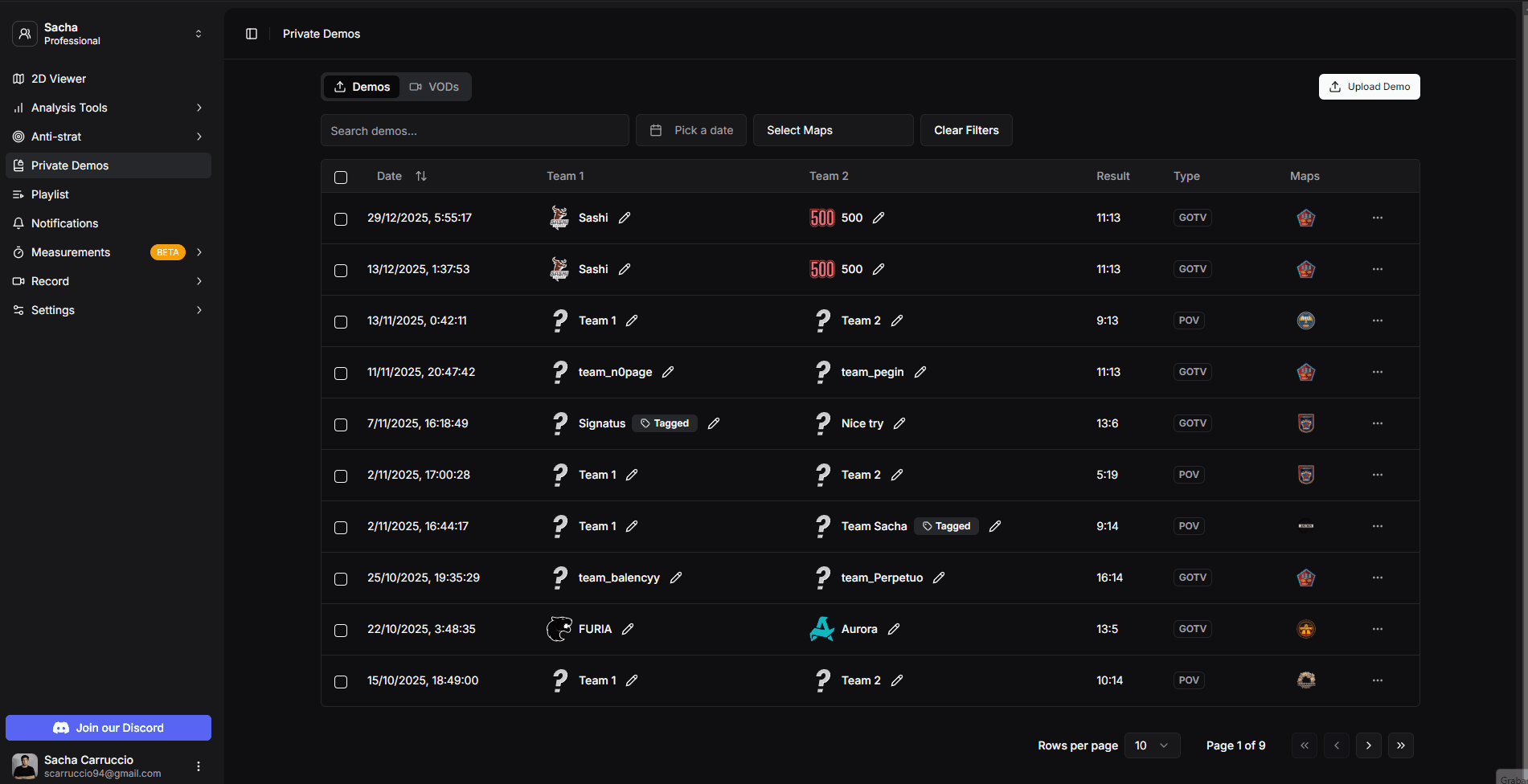This screenshot has width=1528, height=784.
Task: Click into the Search demos field
Action: tap(474, 131)
